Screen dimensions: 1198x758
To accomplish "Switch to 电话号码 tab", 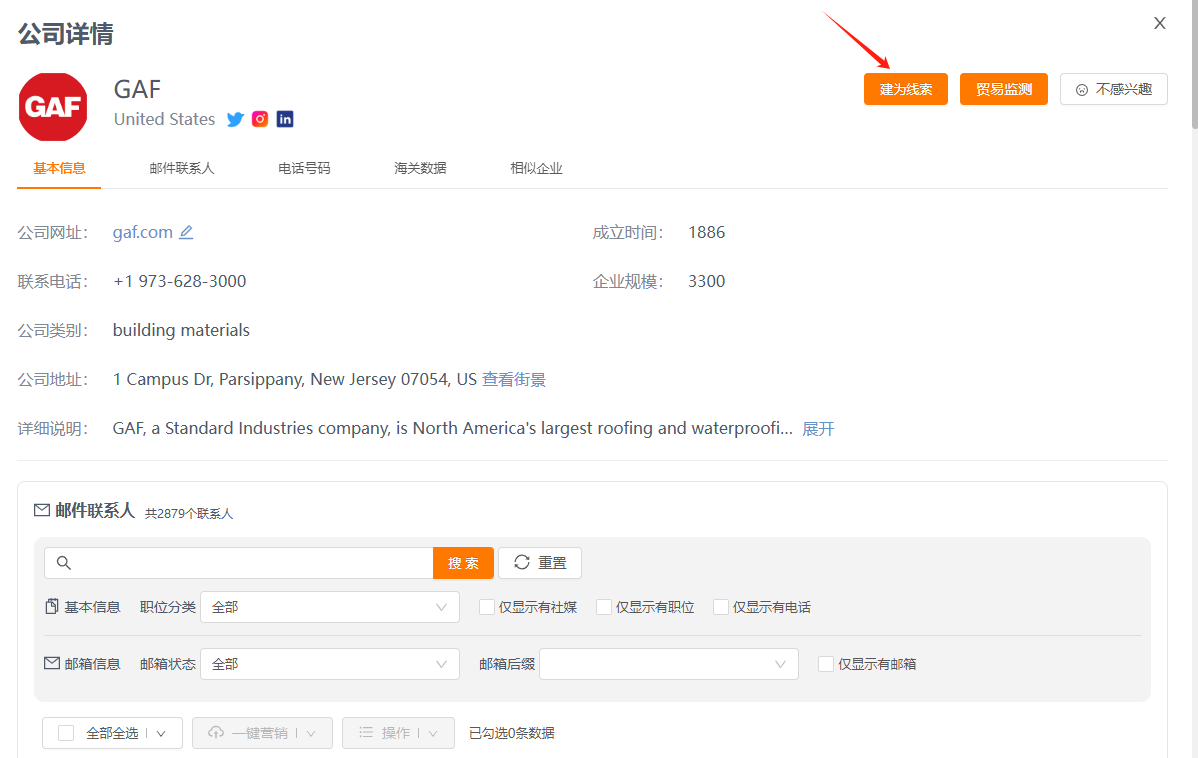I will [x=304, y=168].
